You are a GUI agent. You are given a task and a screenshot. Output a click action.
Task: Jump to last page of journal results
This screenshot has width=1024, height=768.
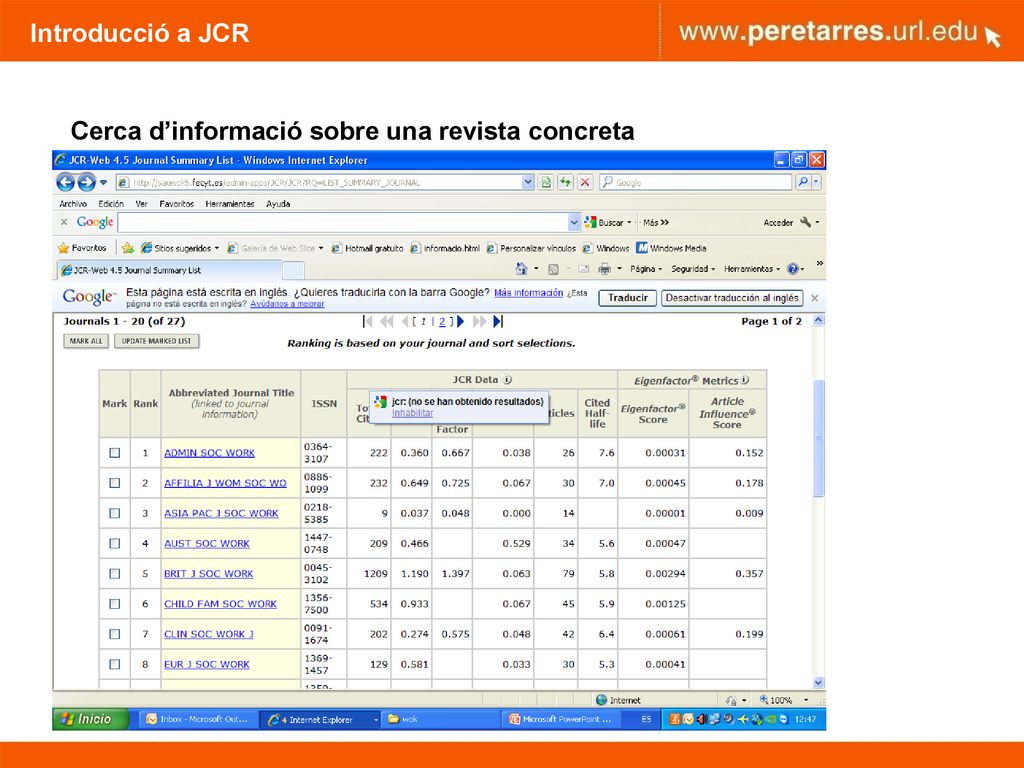click(498, 321)
